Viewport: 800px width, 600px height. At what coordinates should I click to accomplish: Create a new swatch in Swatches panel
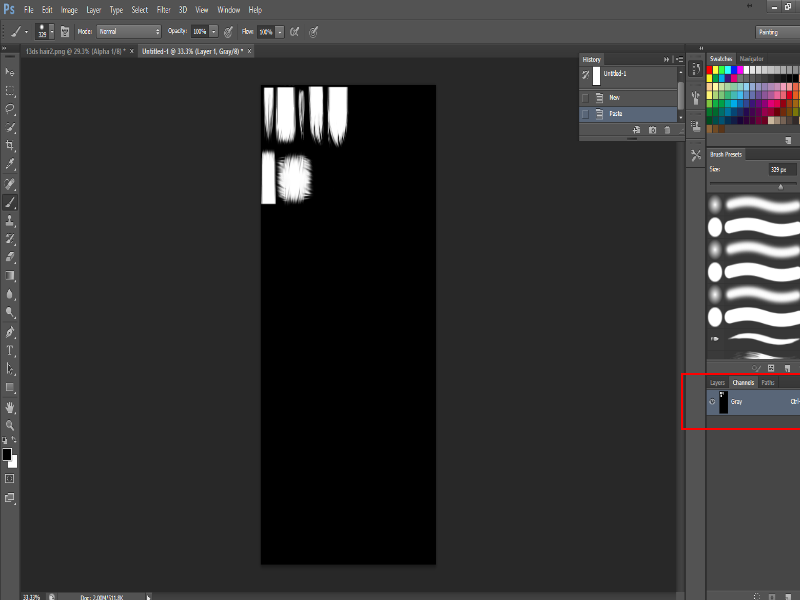click(788, 140)
